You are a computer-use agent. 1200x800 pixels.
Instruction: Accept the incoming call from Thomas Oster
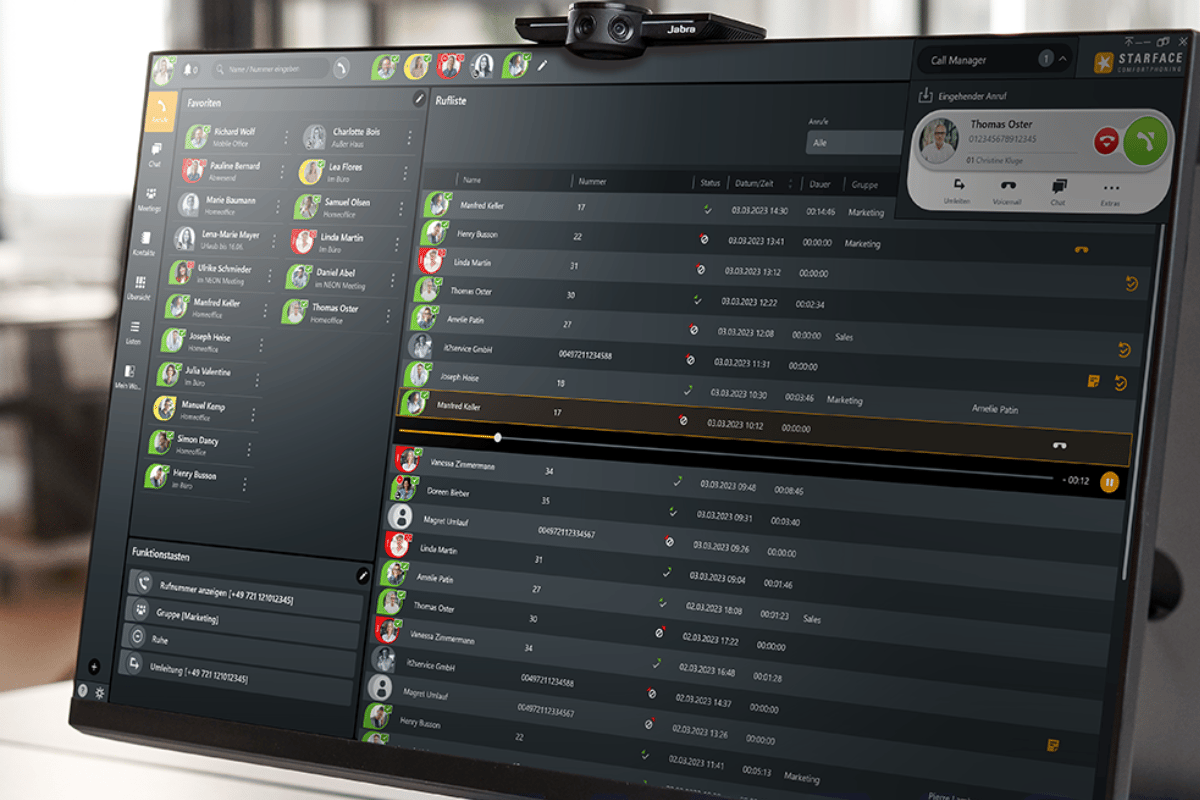click(1144, 140)
